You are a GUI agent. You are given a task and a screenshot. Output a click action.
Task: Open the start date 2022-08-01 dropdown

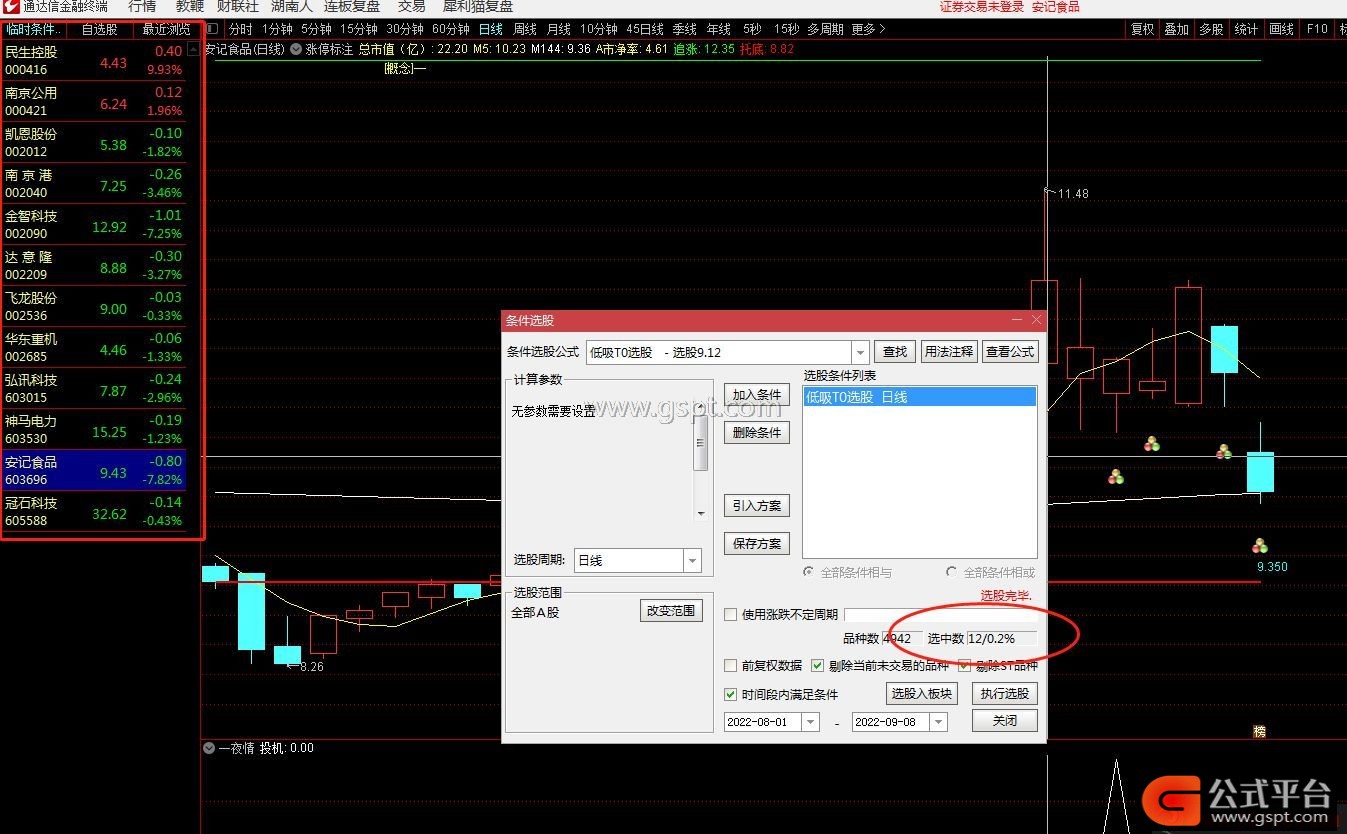(x=810, y=722)
